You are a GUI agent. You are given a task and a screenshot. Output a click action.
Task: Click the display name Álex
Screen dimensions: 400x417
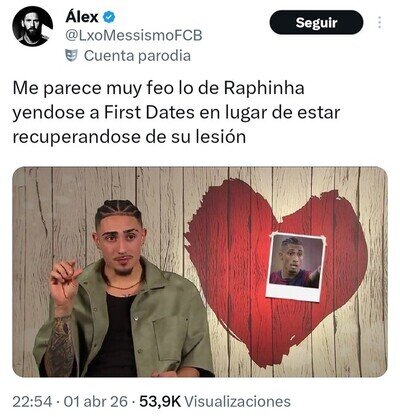tap(82, 17)
